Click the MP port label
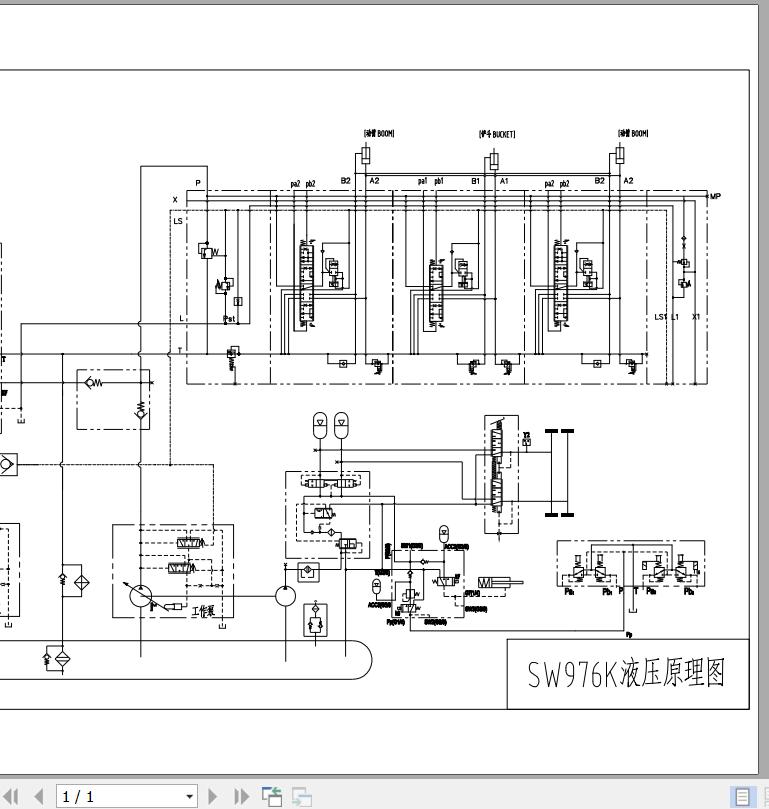The height and width of the screenshot is (809, 769). (715, 196)
